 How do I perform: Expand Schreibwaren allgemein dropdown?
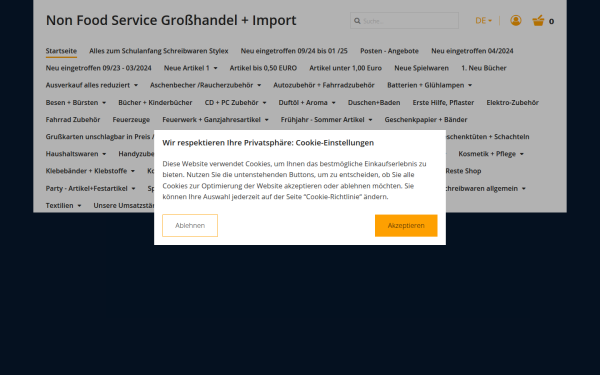coord(486,189)
